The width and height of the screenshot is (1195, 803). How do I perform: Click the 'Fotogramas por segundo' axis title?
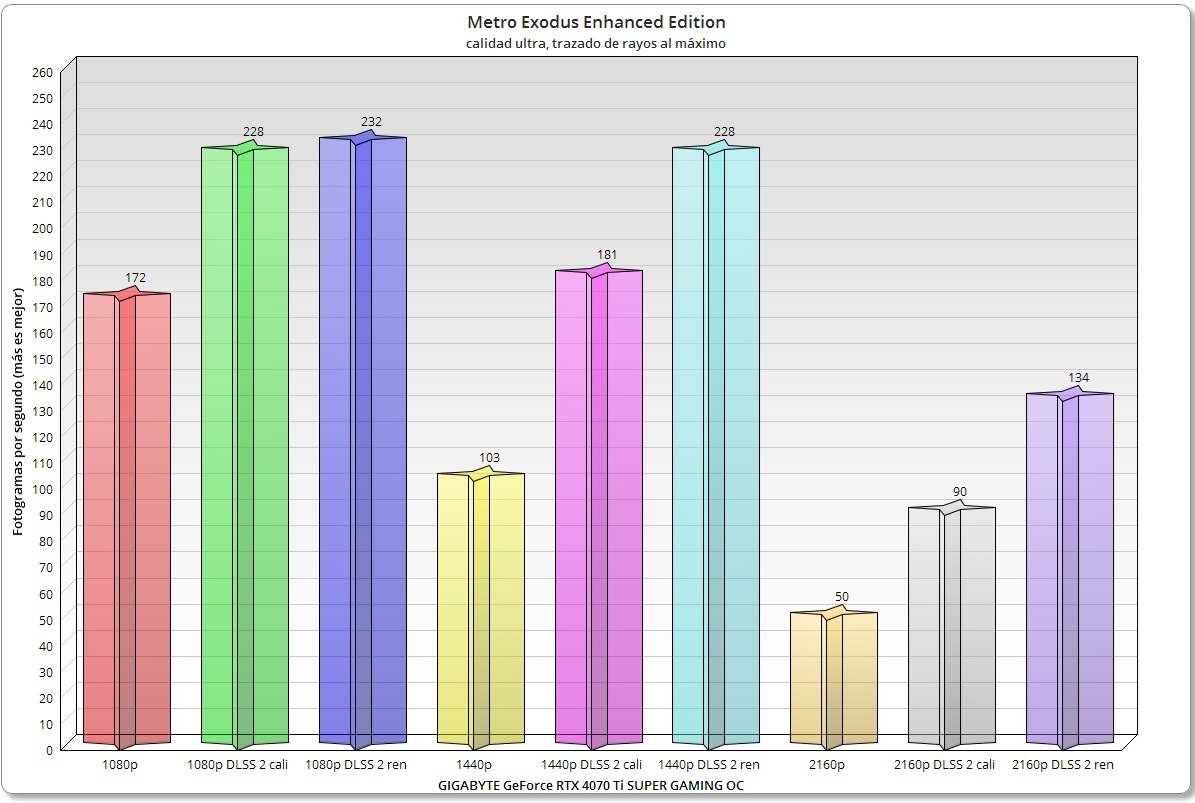pos(18,411)
